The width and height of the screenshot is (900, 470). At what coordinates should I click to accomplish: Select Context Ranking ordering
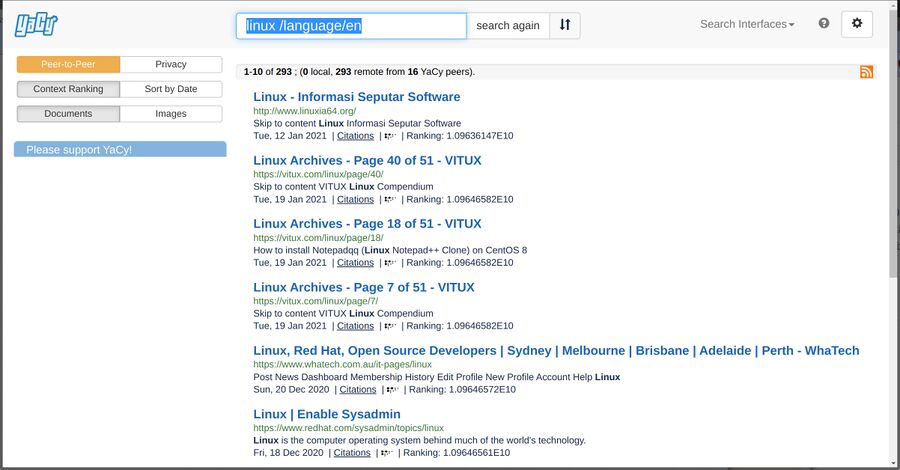68,89
